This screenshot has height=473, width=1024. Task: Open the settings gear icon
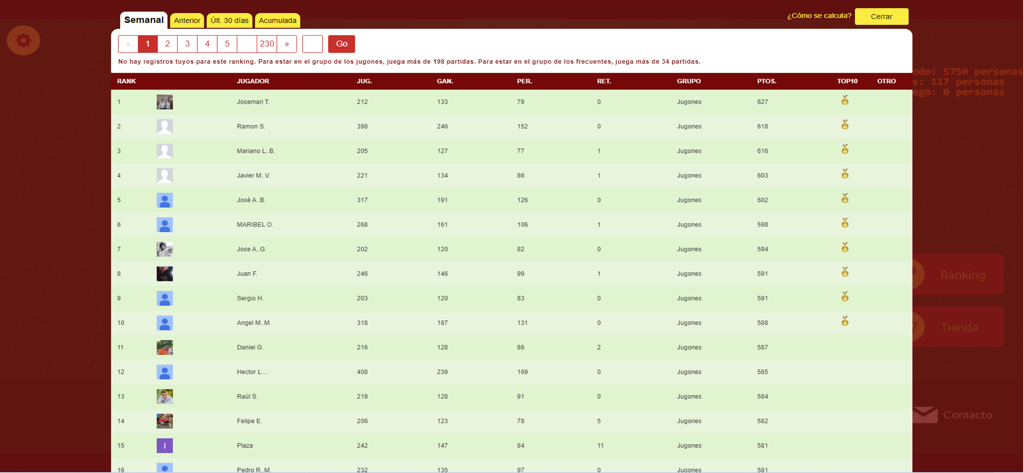coord(24,41)
